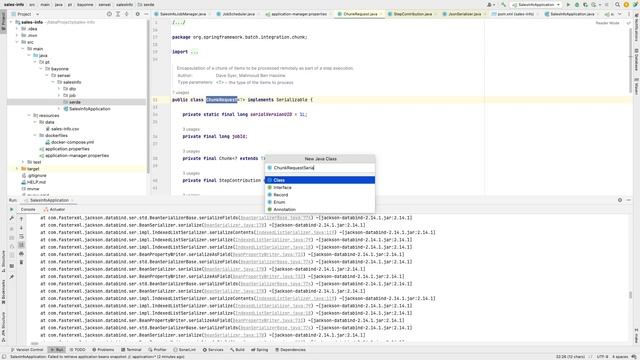Switch to pom.xml (sales-info) tab
Screen dimensions: 640x360
coord(515,14)
